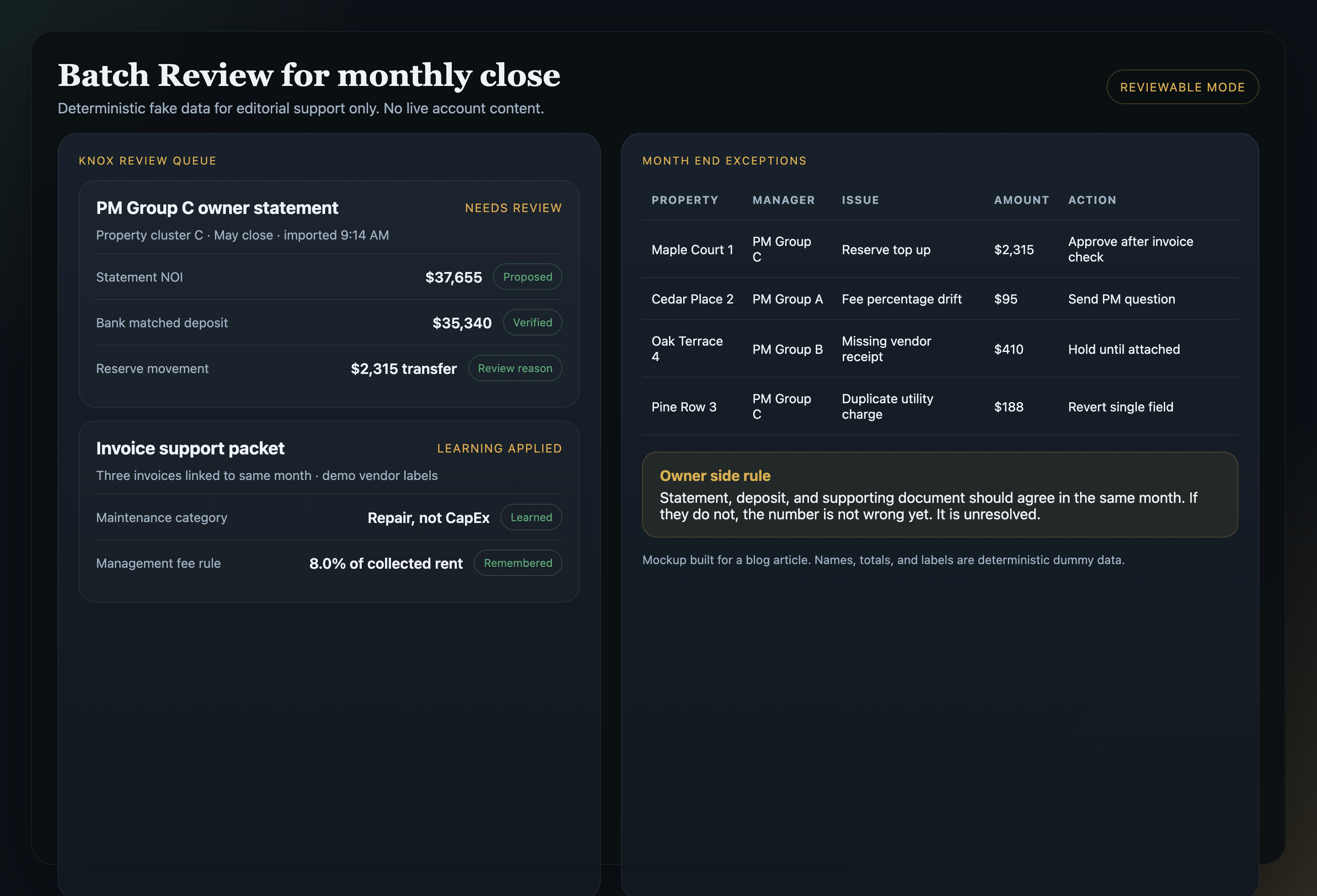Screen dimensions: 1317x896
Task: Click the Send PM question action
Action: 1121,299
